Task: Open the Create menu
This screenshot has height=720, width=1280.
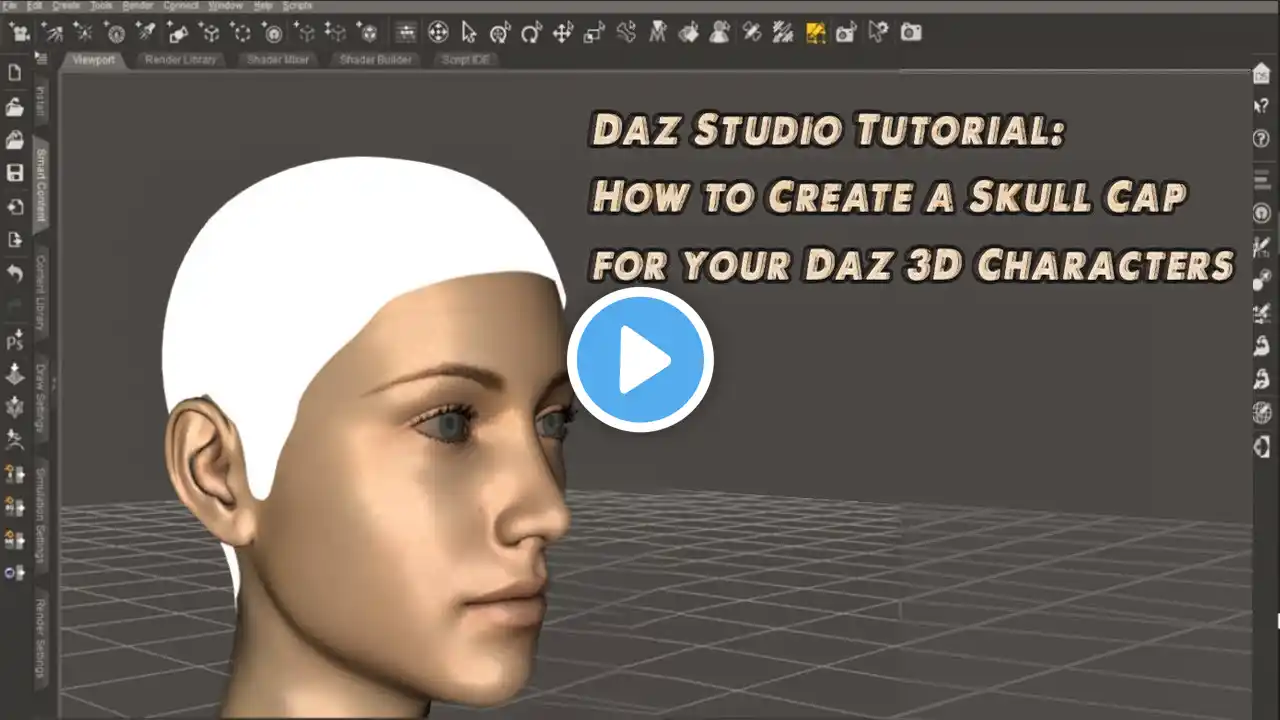Action: [66, 6]
